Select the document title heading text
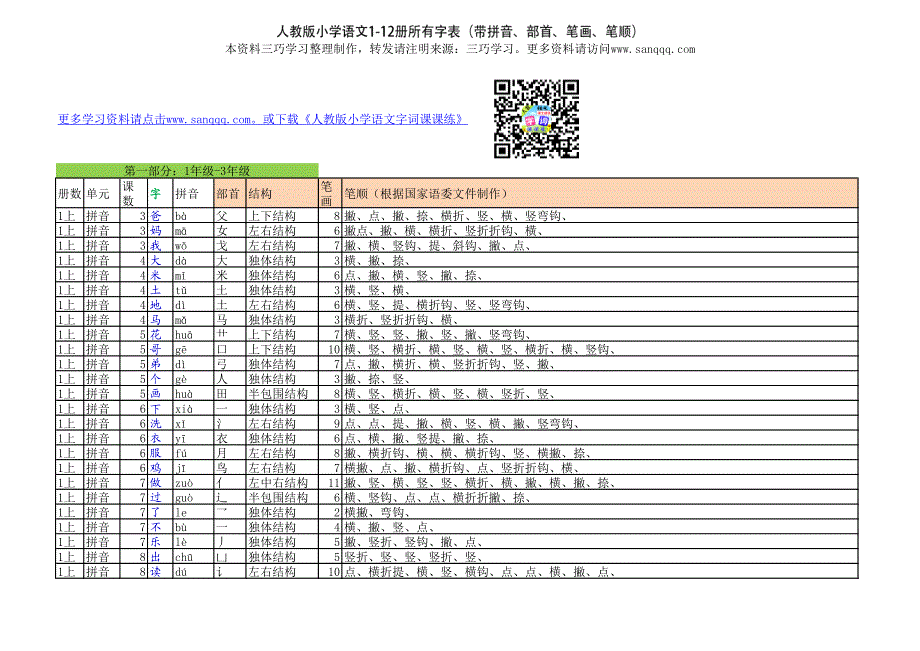This screenshot has height=651, width=920. (460, 32)
